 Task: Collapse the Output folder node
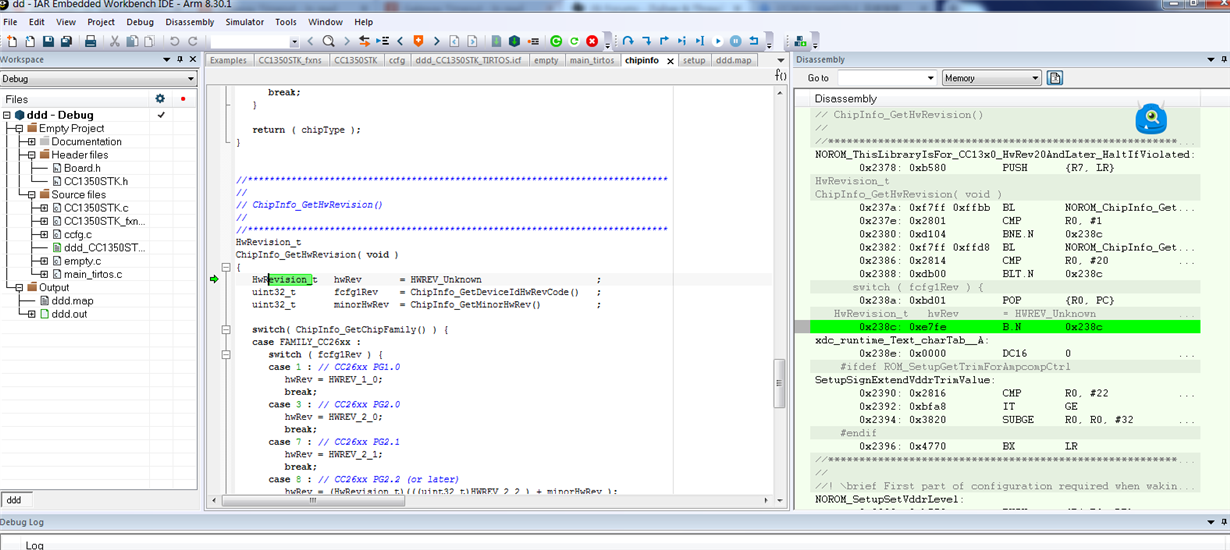click(x=18, y=287)
